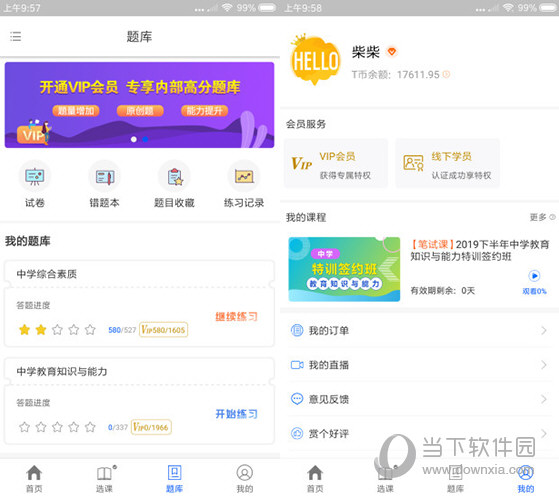
Task: Tap the orange VIP diamond badge beside 柴柴
Action: pyautogui.click(x=392, y=52)
